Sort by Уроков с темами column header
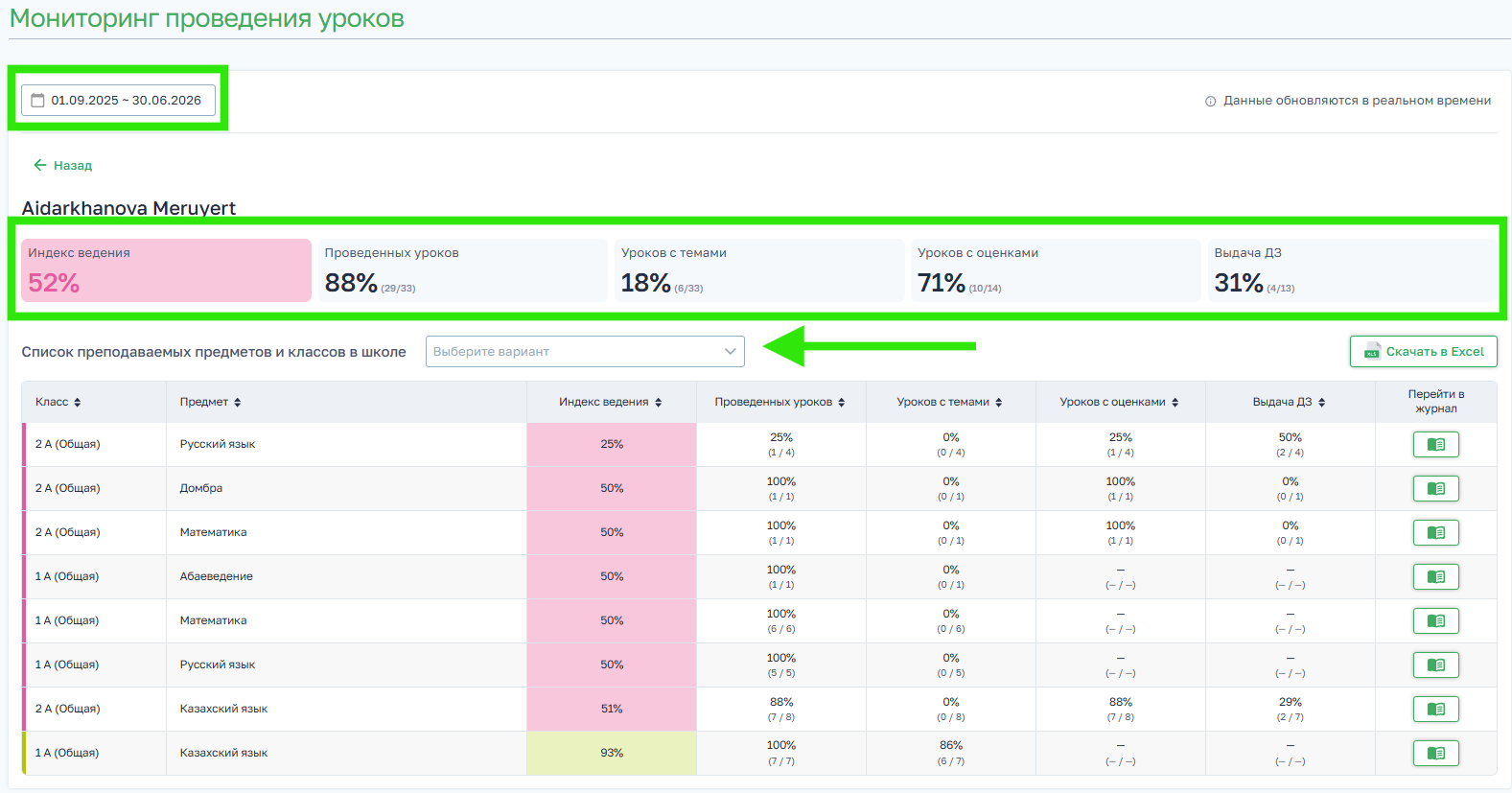Image resolution: width=1512 pixels, height=793 pixels. pos(949,403)
